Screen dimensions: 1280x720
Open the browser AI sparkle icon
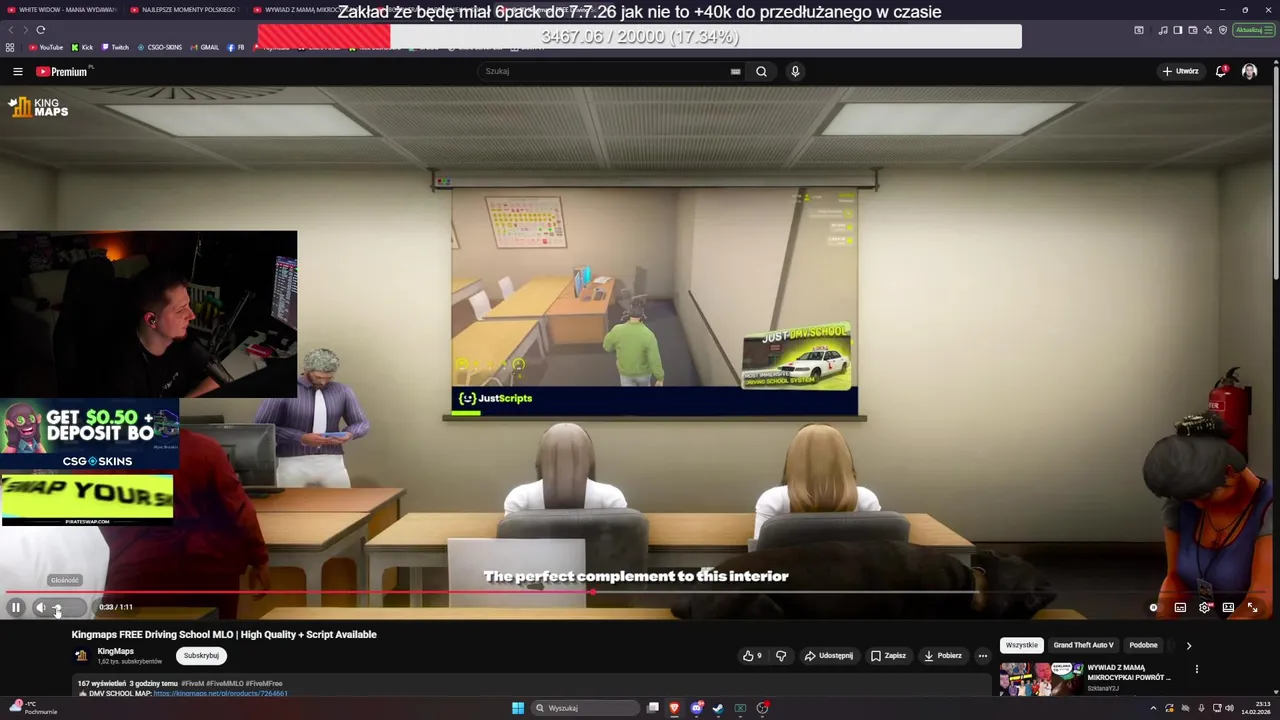[1208, 30]
